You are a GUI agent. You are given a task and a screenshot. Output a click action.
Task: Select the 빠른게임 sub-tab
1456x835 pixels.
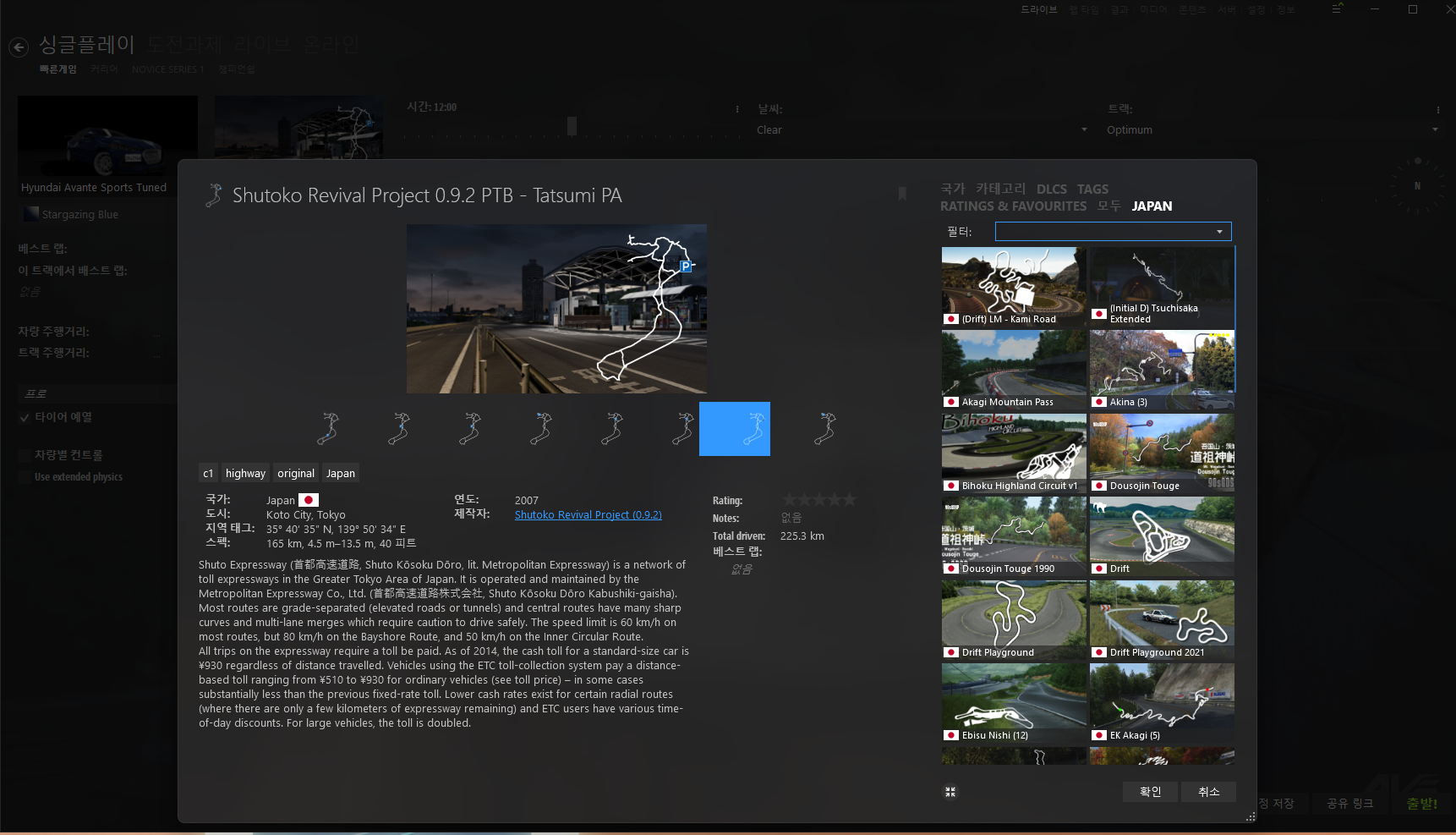57,69
